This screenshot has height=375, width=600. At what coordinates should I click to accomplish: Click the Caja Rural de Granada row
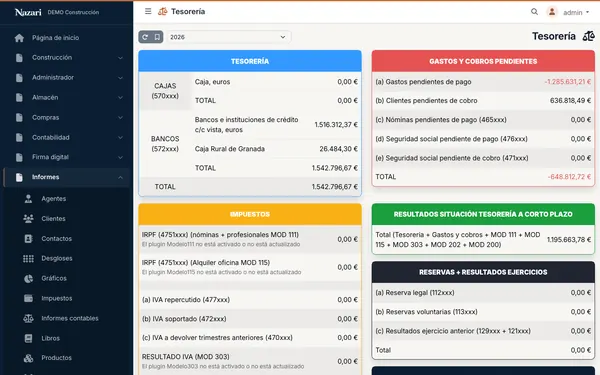point(276,149)
